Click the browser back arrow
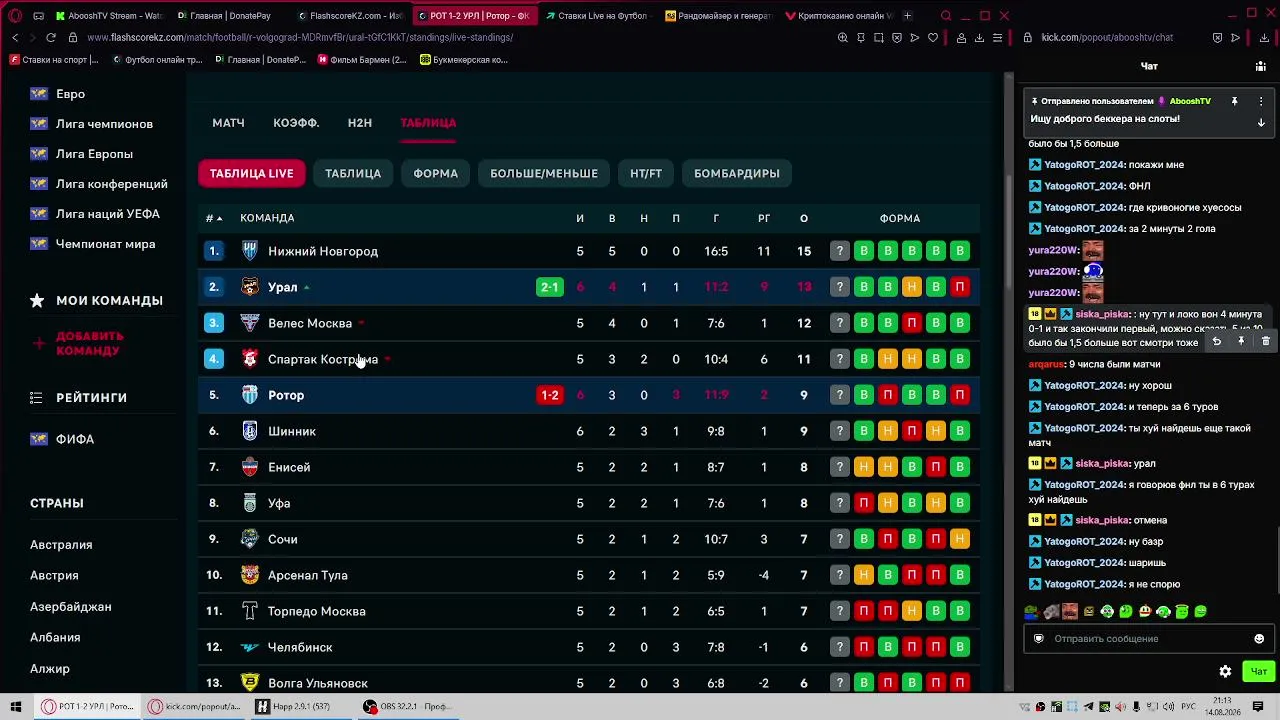The width and height of the screenshot is (1280, 720). [x=15, y=38]
